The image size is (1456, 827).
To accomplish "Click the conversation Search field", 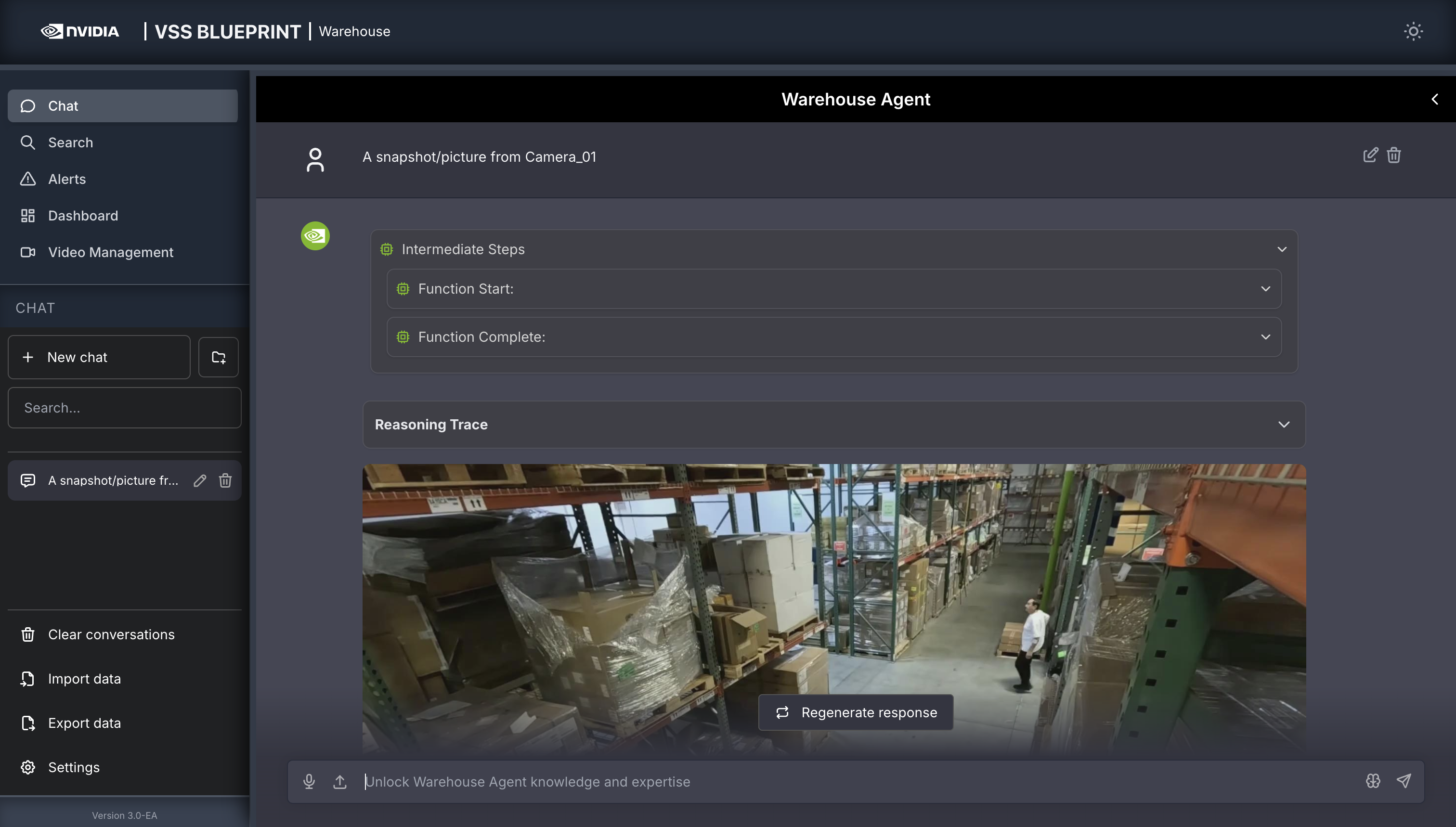I will coord(124,408).
